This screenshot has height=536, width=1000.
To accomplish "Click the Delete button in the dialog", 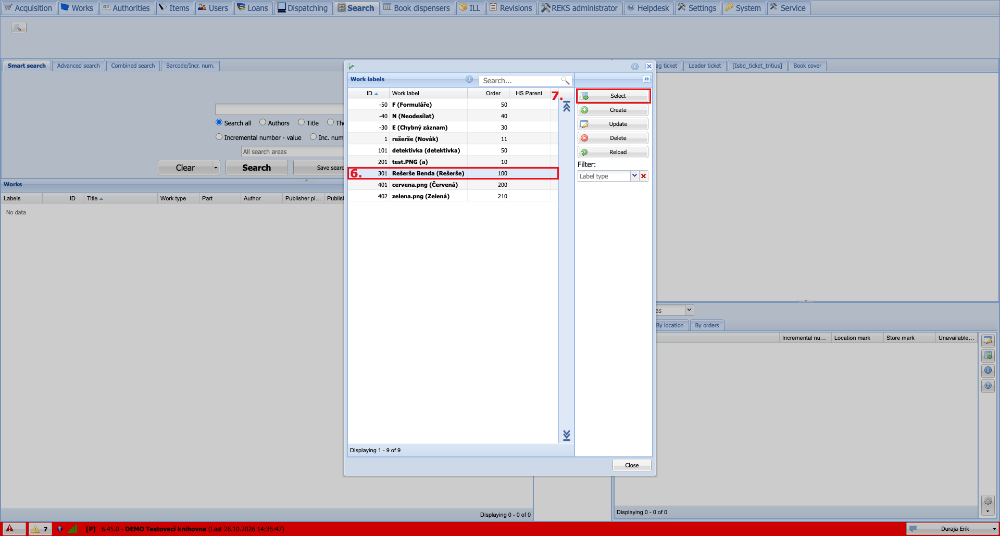I will click(x=613, y=138).
